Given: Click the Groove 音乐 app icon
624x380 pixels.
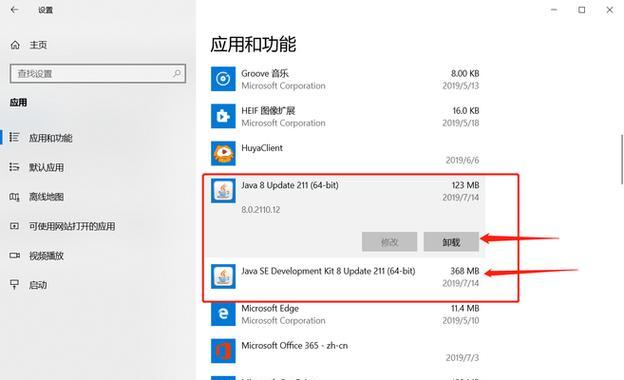Looking at the screenshot, I should 223,79.
